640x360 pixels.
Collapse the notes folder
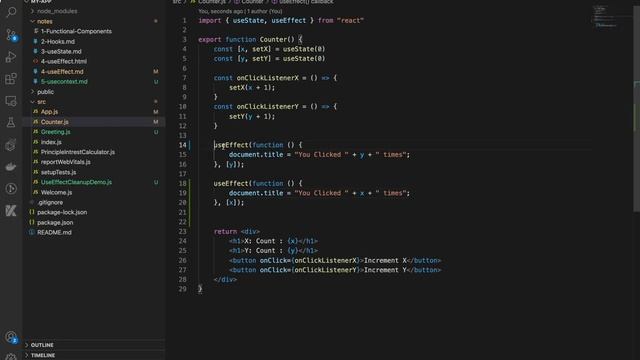[32, 21]
